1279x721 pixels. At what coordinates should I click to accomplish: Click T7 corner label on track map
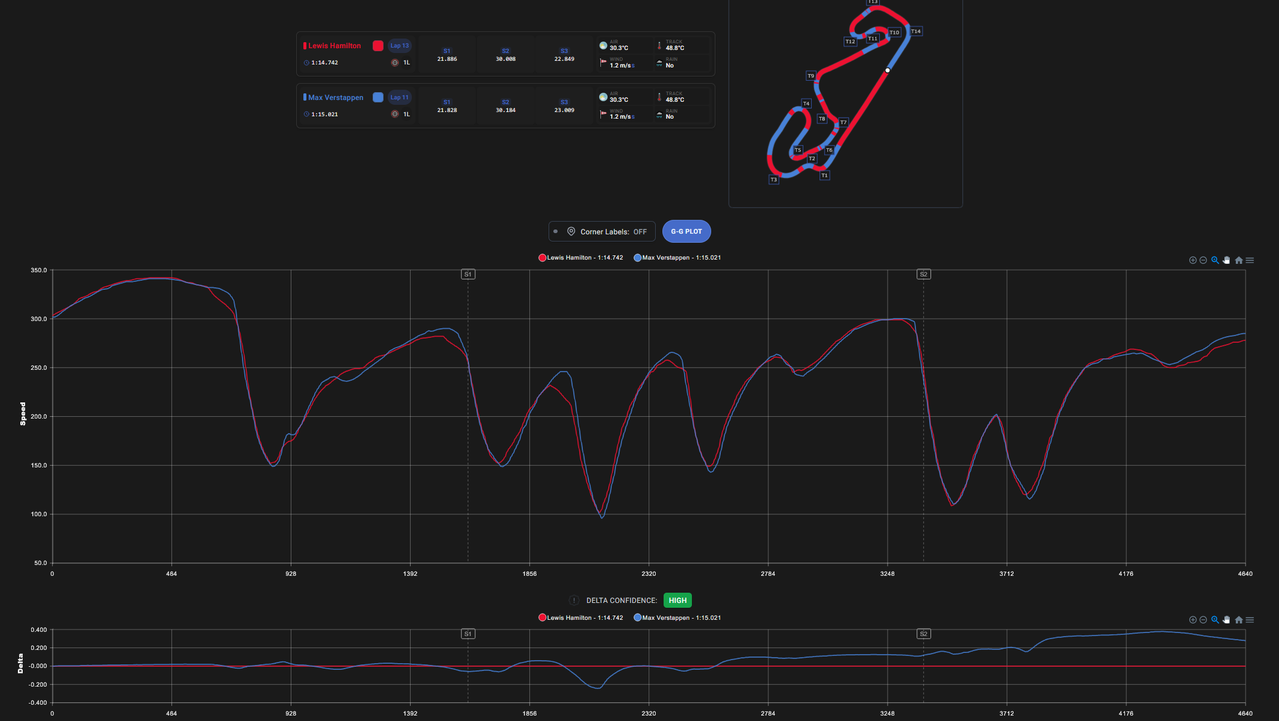coord(843,122)
